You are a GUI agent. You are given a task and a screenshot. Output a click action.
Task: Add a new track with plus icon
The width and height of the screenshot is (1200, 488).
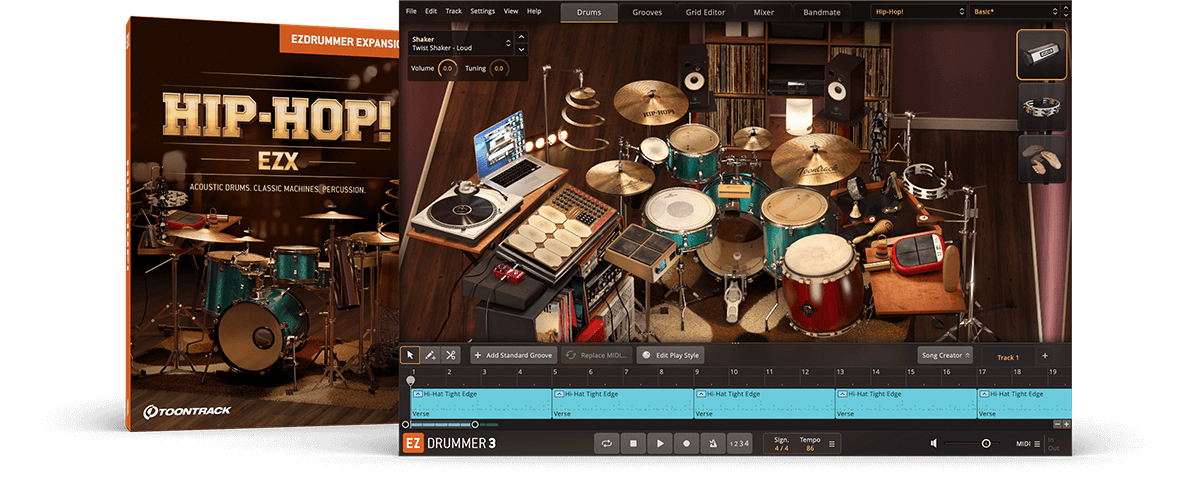(1045, 355)
